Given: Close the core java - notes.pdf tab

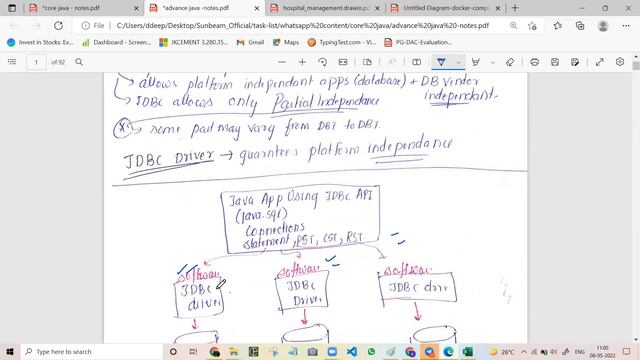Looking at the screenshot, I should pos(136,8).
